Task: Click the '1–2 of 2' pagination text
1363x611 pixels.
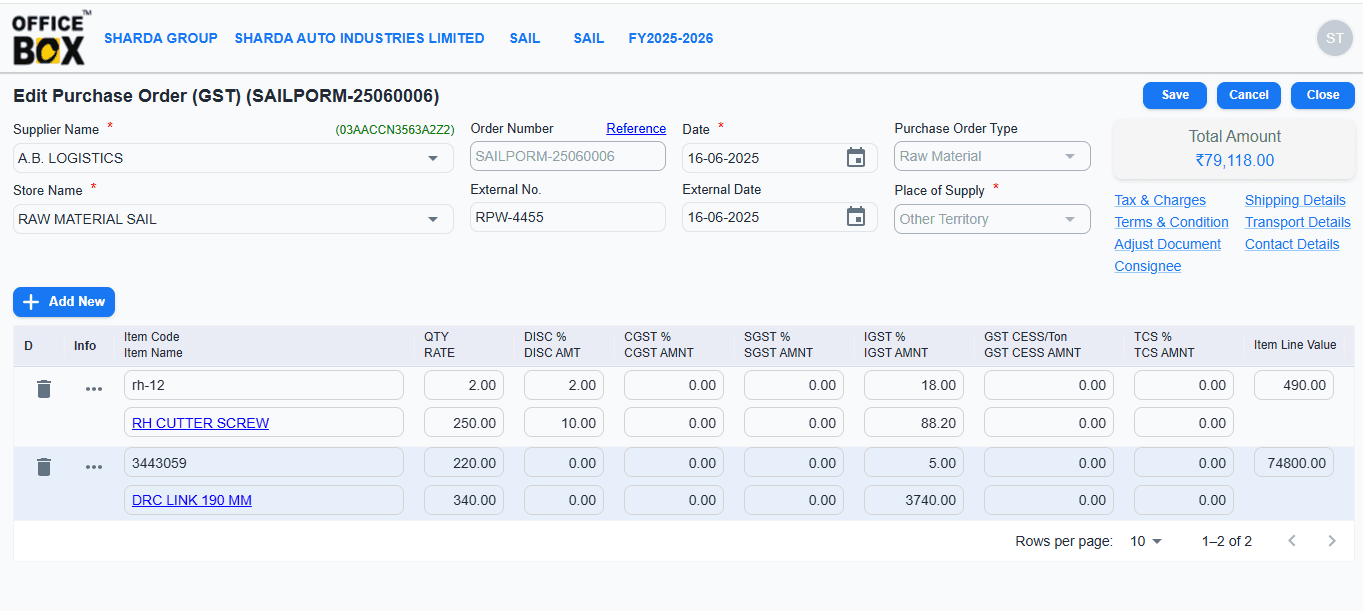Action: click(1227, 541)
